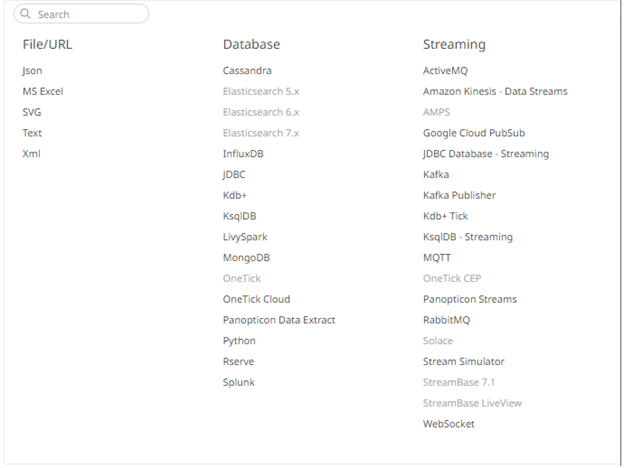The image size is (624, 468).
Task: Open the SVG connector
Action: (x=32, y=112)
